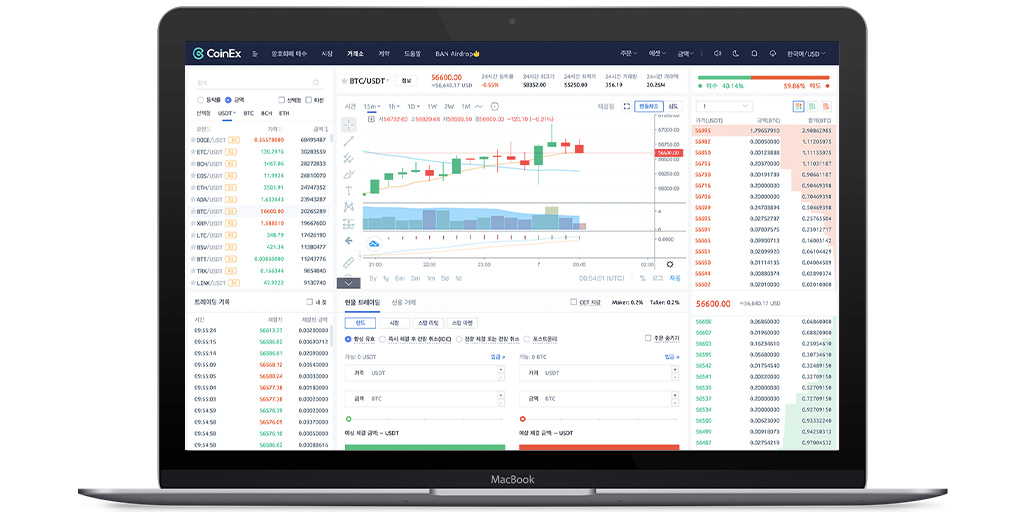1024x512 pixels.
Task: Click the speaker announcement icon in header
Action: coord(717,54)
